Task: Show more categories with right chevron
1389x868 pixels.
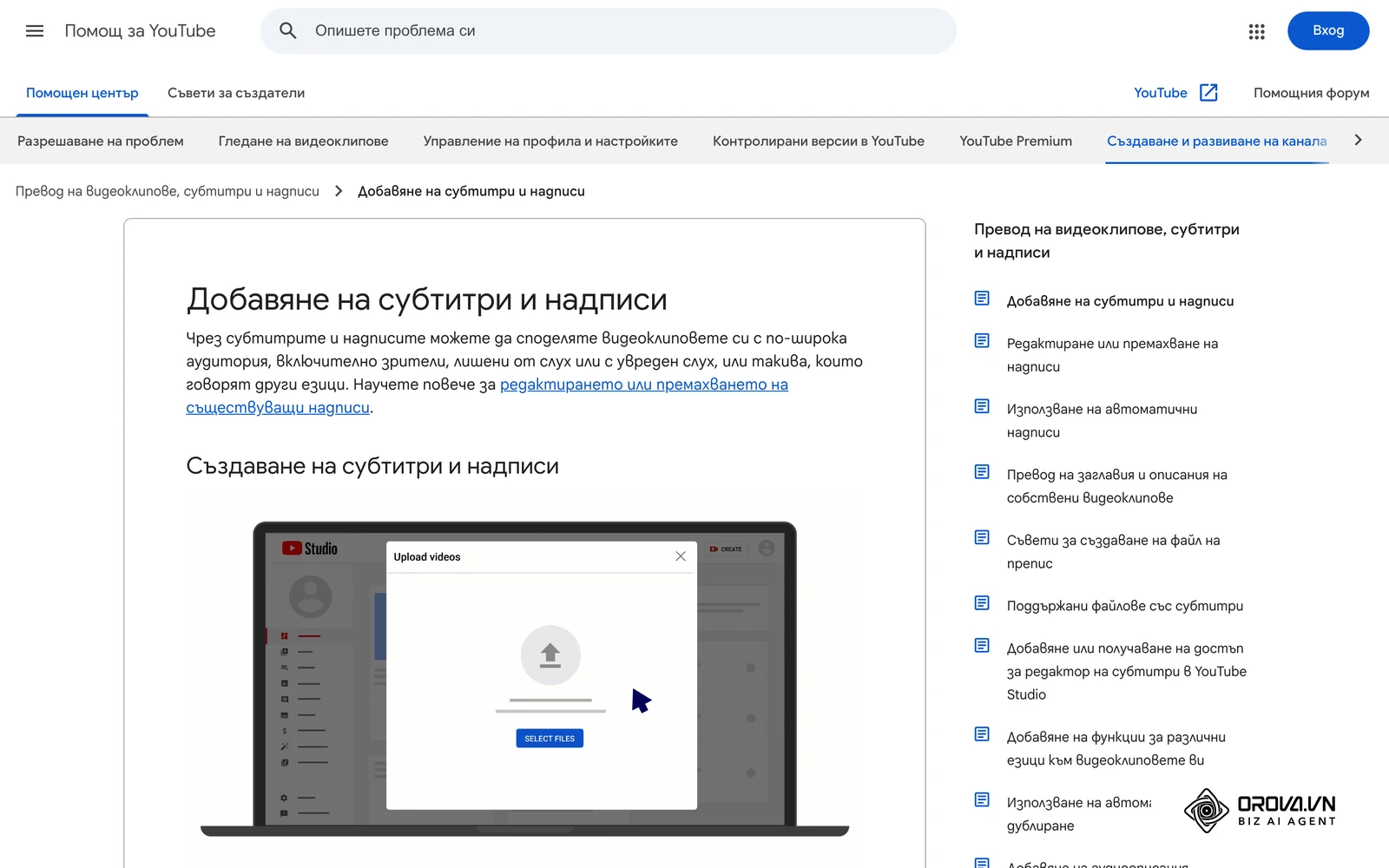Action: 1359,141
